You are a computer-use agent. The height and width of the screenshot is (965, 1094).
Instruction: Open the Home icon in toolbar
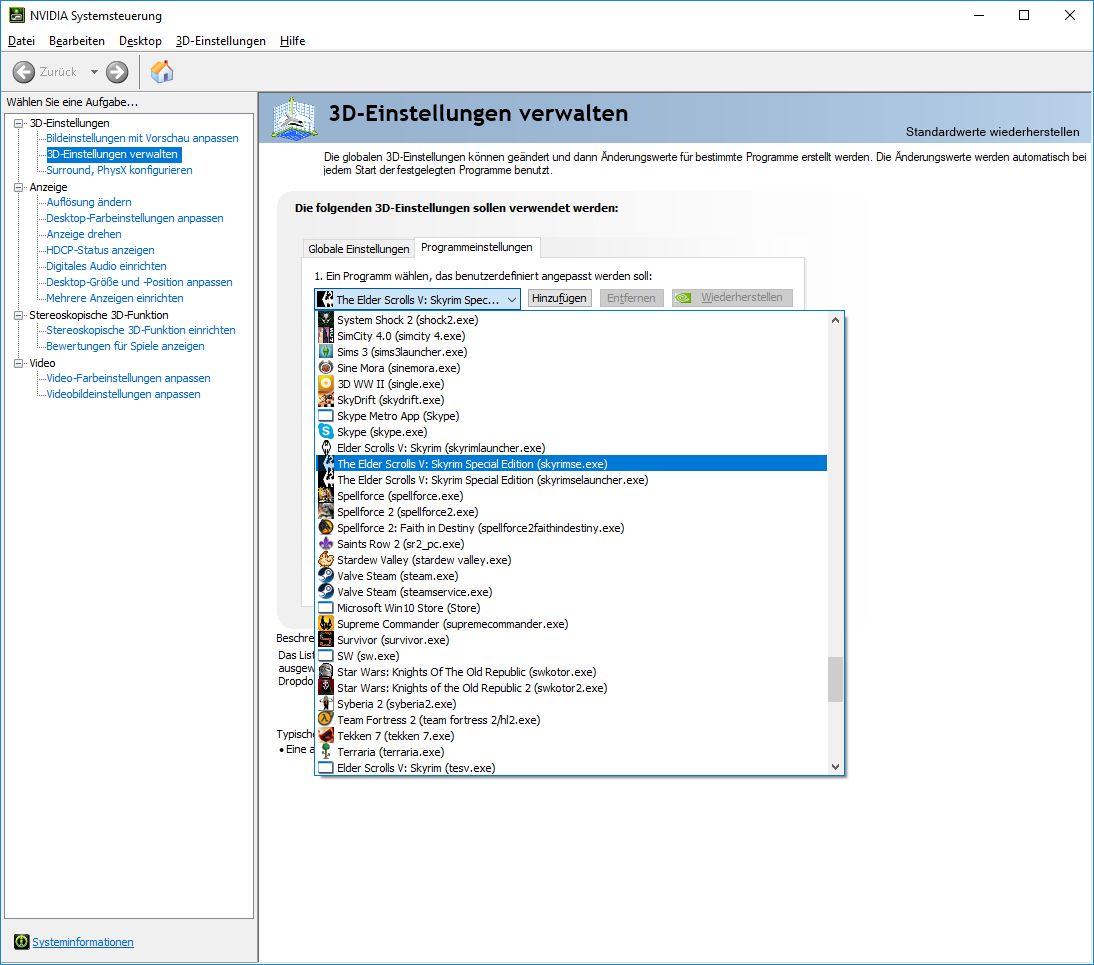(162, 71)
